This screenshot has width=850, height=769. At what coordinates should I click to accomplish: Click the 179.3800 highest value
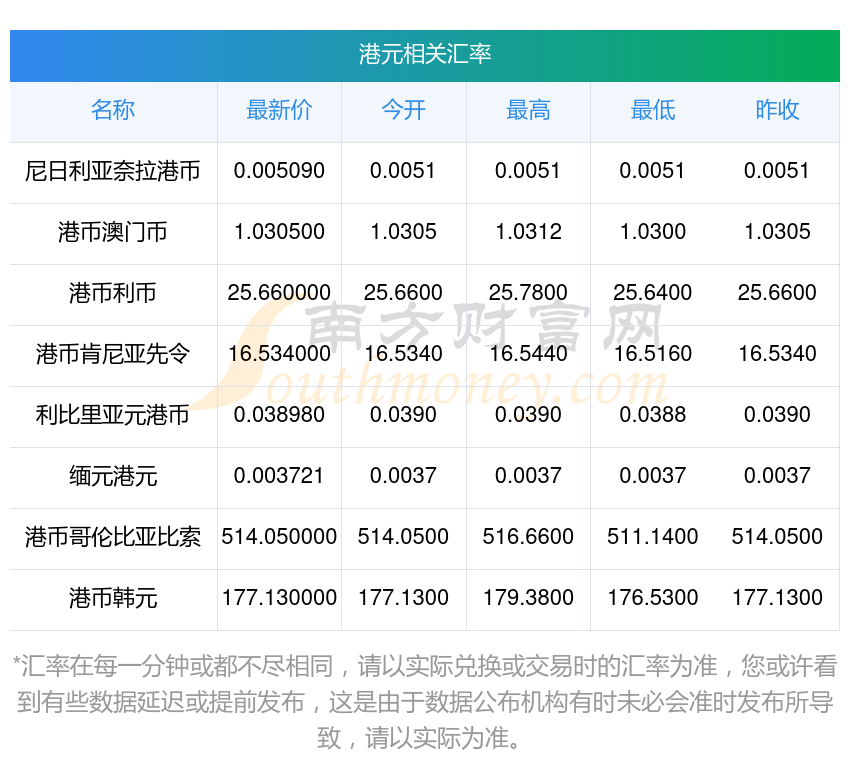528,598
